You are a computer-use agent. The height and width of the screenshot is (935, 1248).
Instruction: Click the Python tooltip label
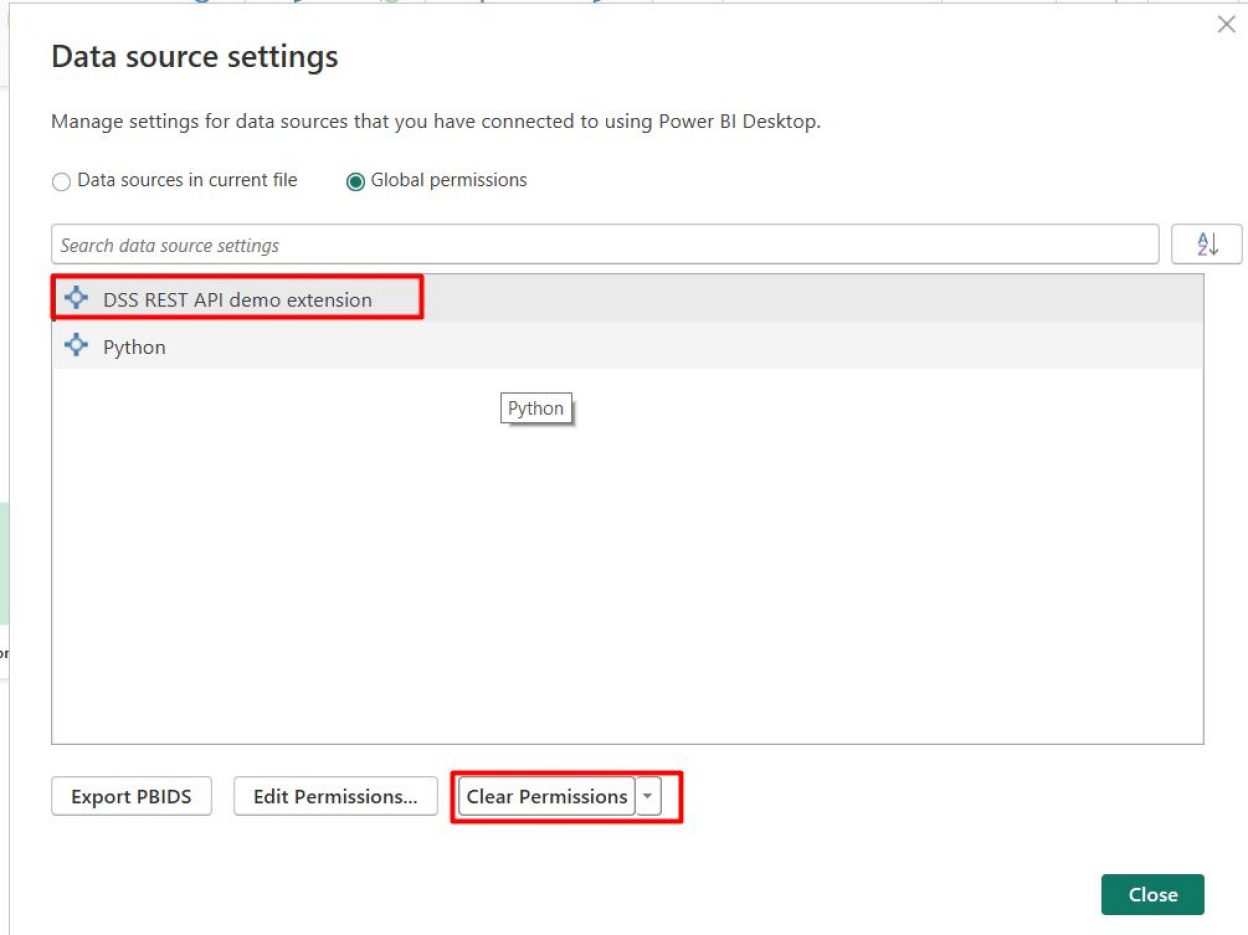point(536,408)
